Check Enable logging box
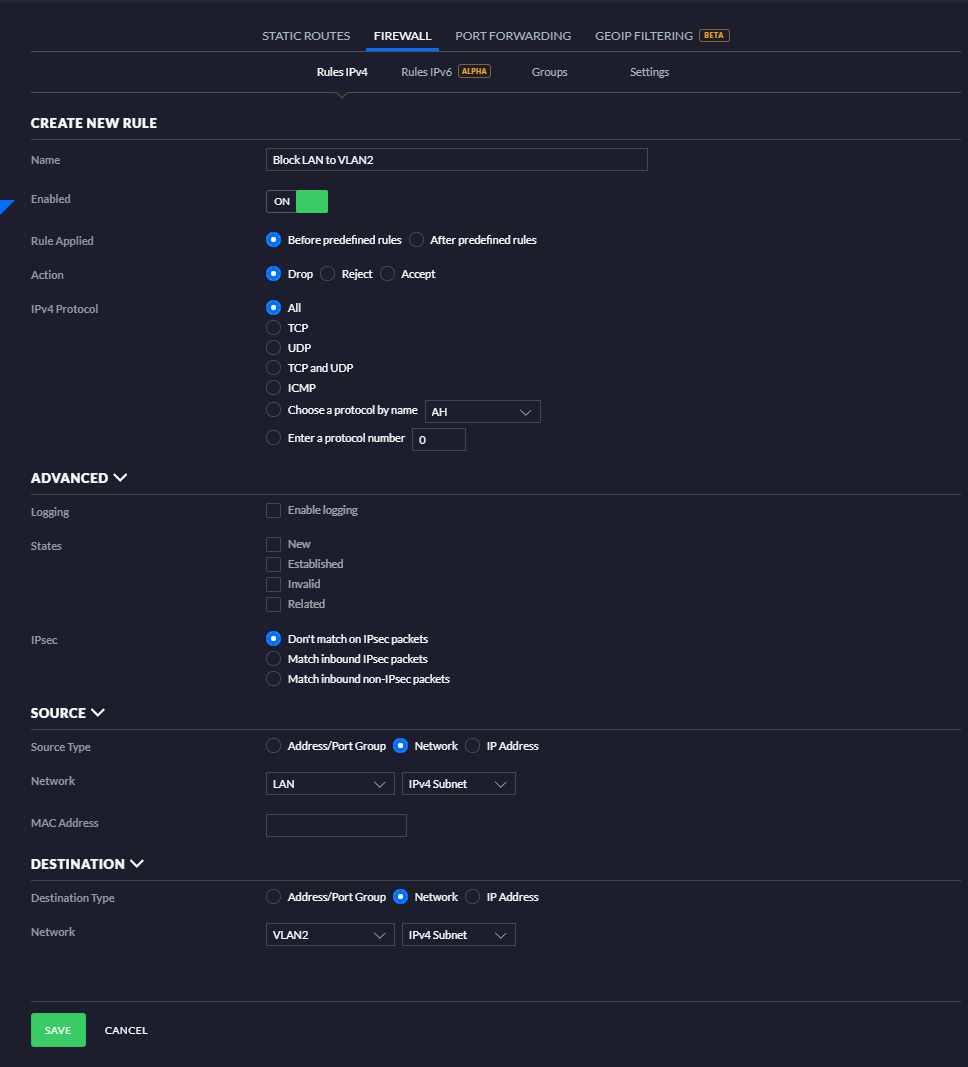Image resolution: width=968 pixels, height=1067 pixels. pos(273,510)
